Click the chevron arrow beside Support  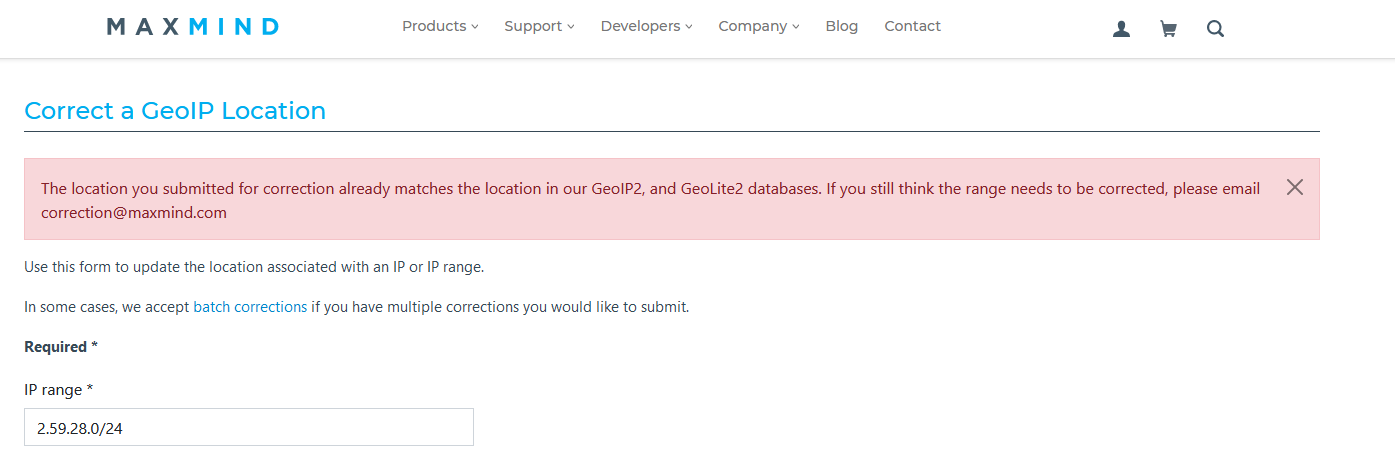[571, 27]
